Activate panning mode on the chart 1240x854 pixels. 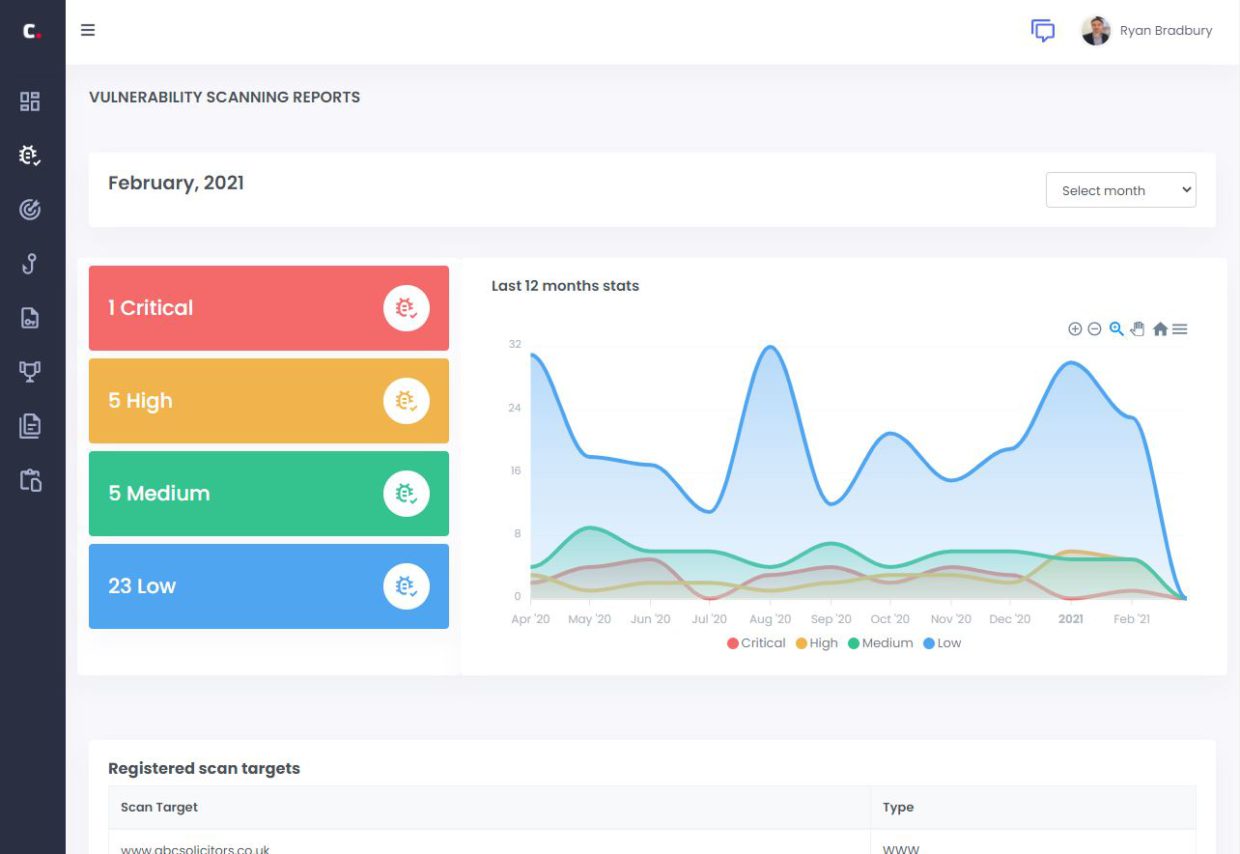1137,328
